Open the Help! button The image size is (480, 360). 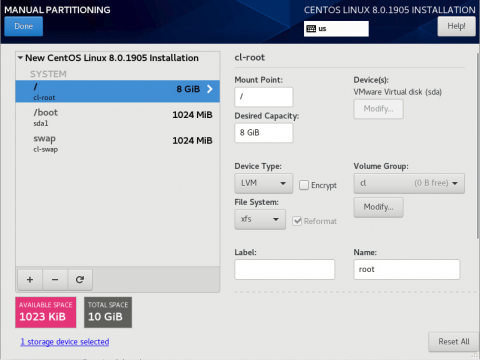pyautogui.click(x=456, y=26)
